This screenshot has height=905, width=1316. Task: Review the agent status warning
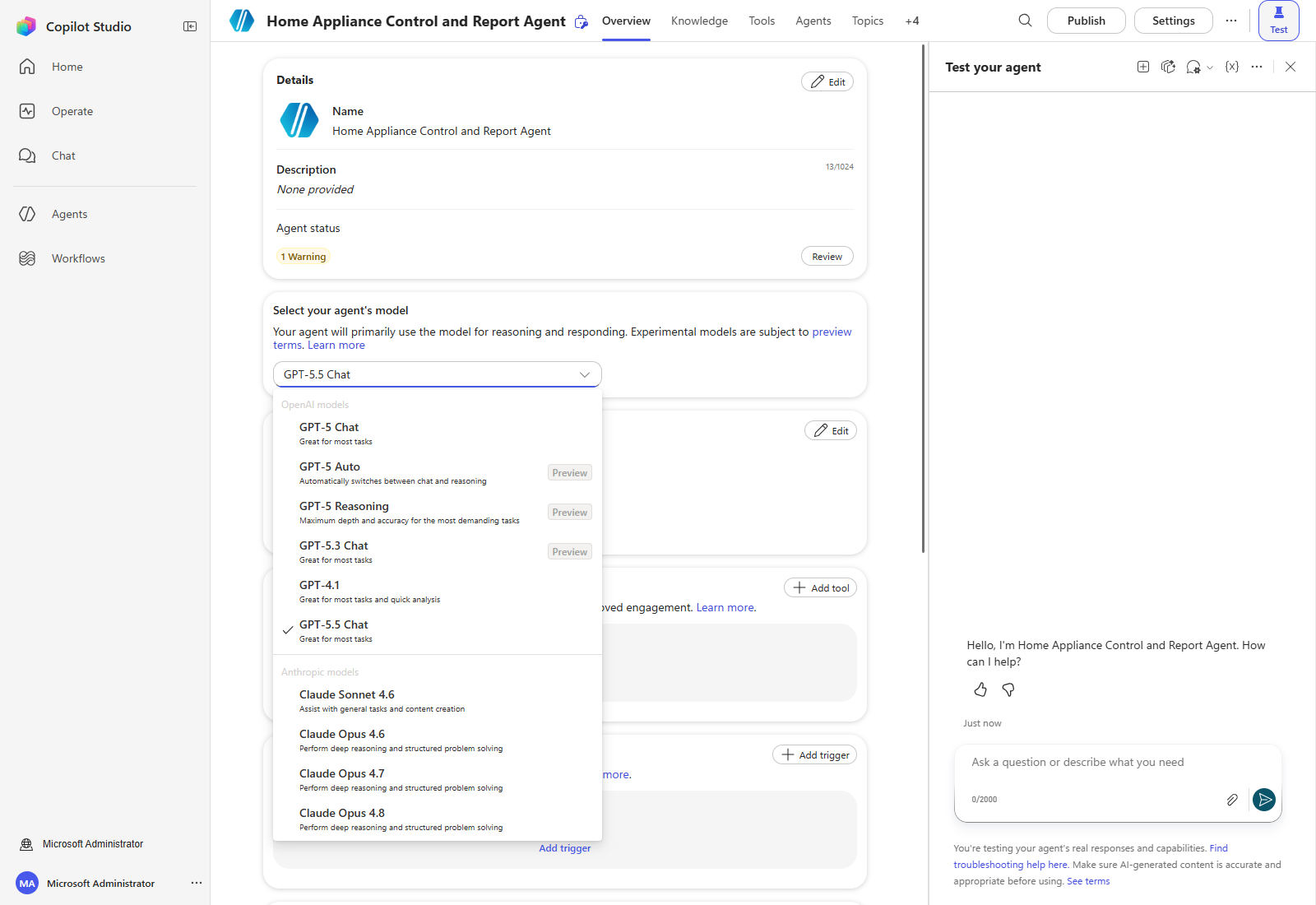827,257
